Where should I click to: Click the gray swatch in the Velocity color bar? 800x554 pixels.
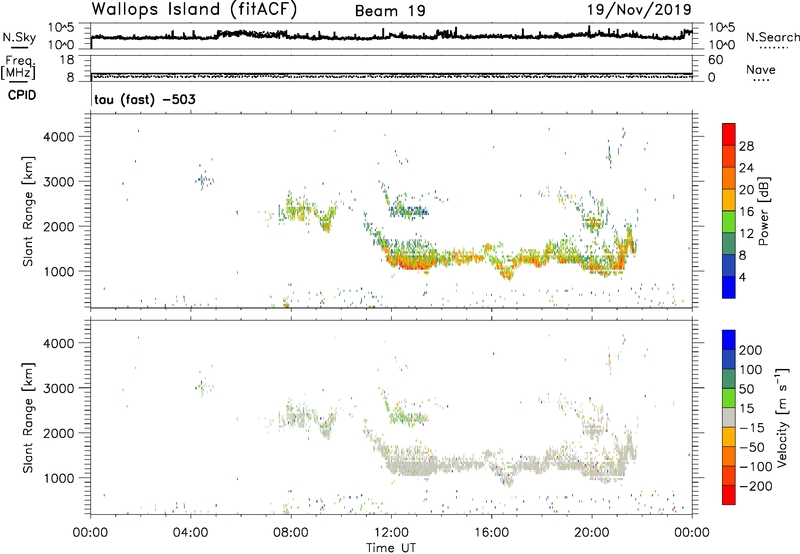tap(729, 417)
